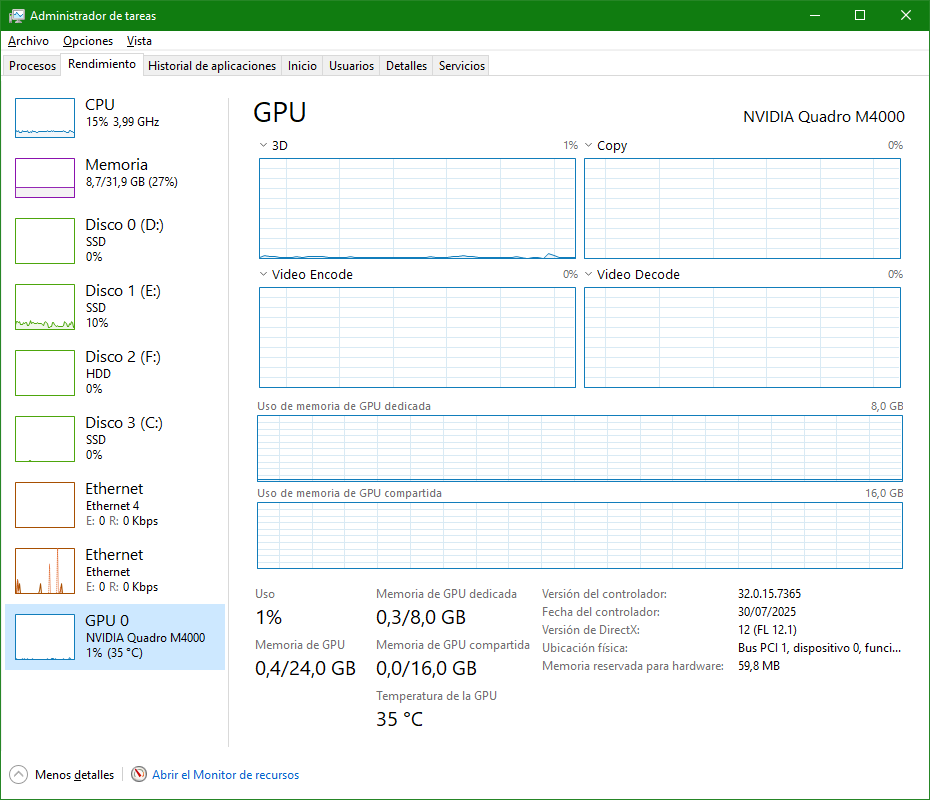The height and width of the screenshot is (800, 930).
Task: Select the second Ethernet adapter graph thumbnail
Action: (45, 570)
